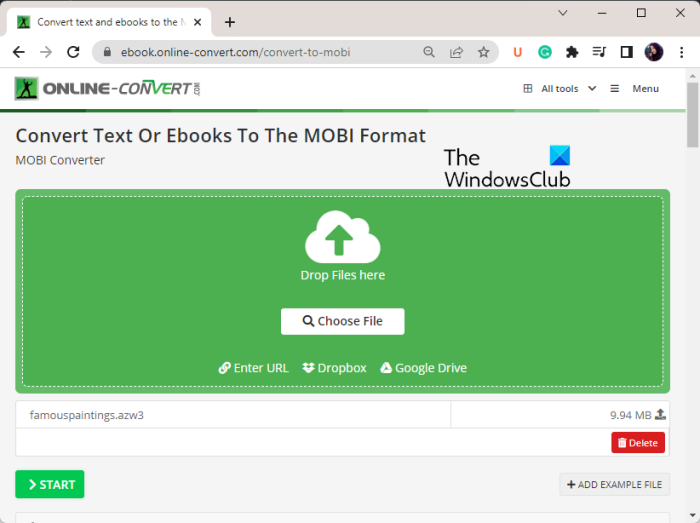Start the conversion with START button

[x=50, y=484]
